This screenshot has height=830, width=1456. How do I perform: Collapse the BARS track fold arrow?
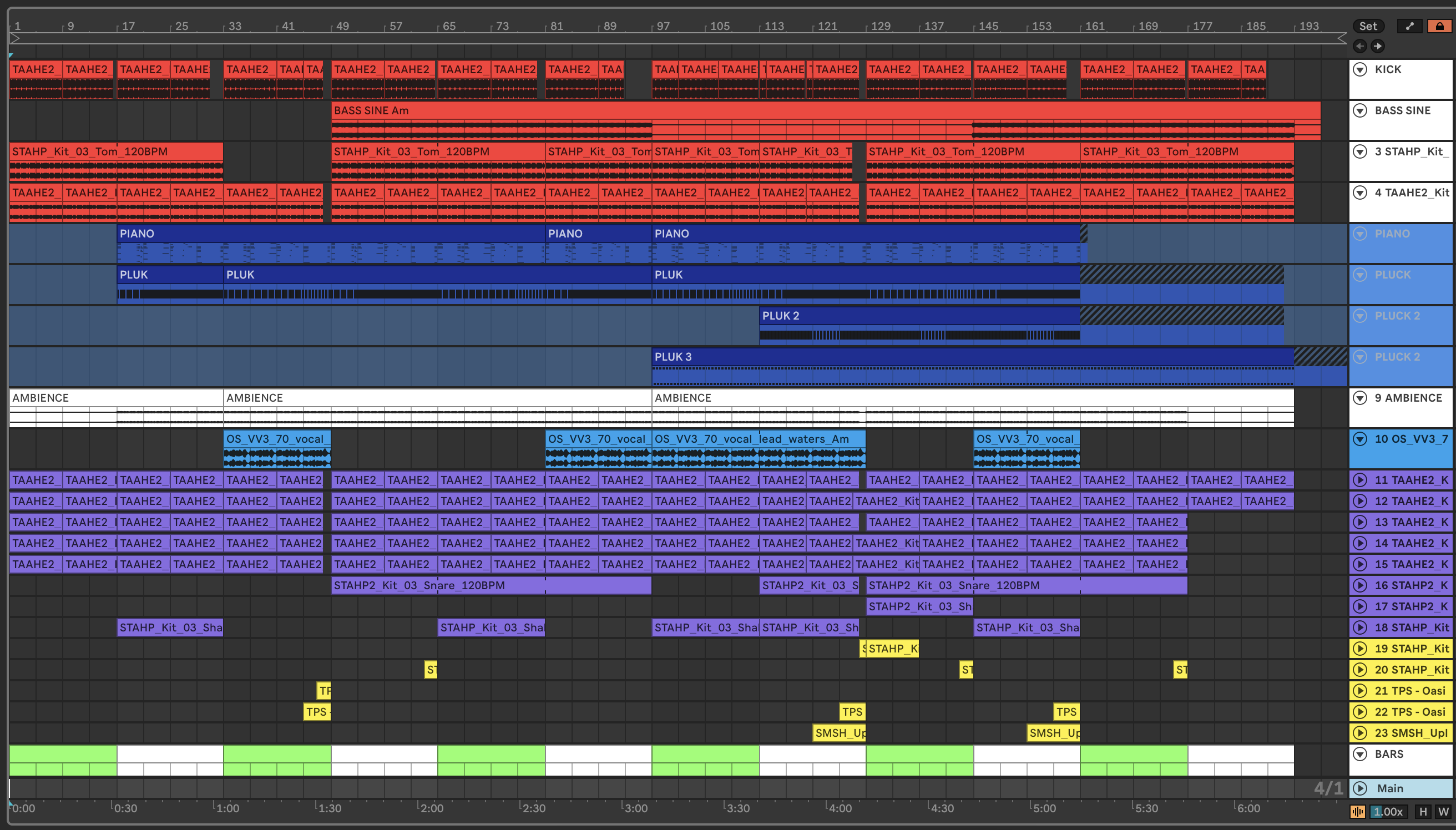click(x=1360, y=754)
